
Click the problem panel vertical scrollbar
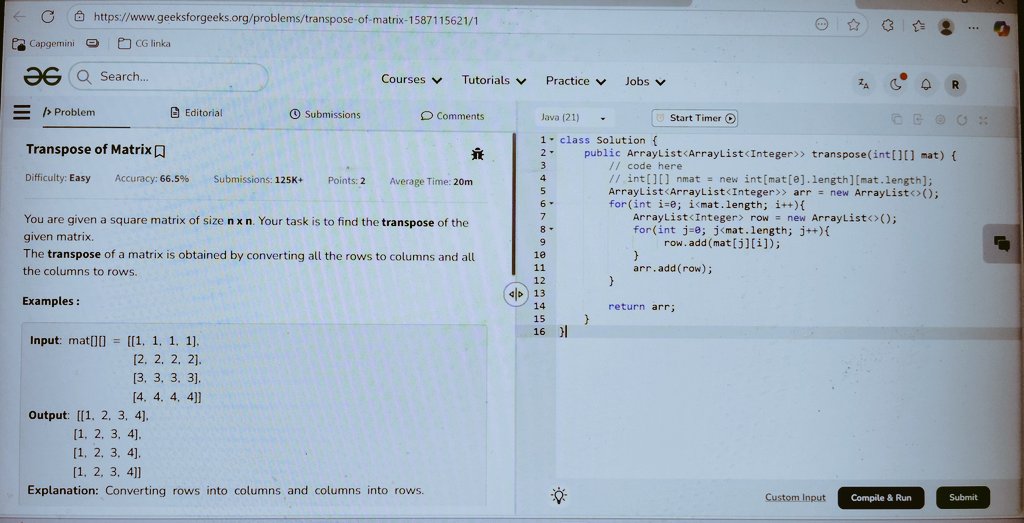[513, 204]
